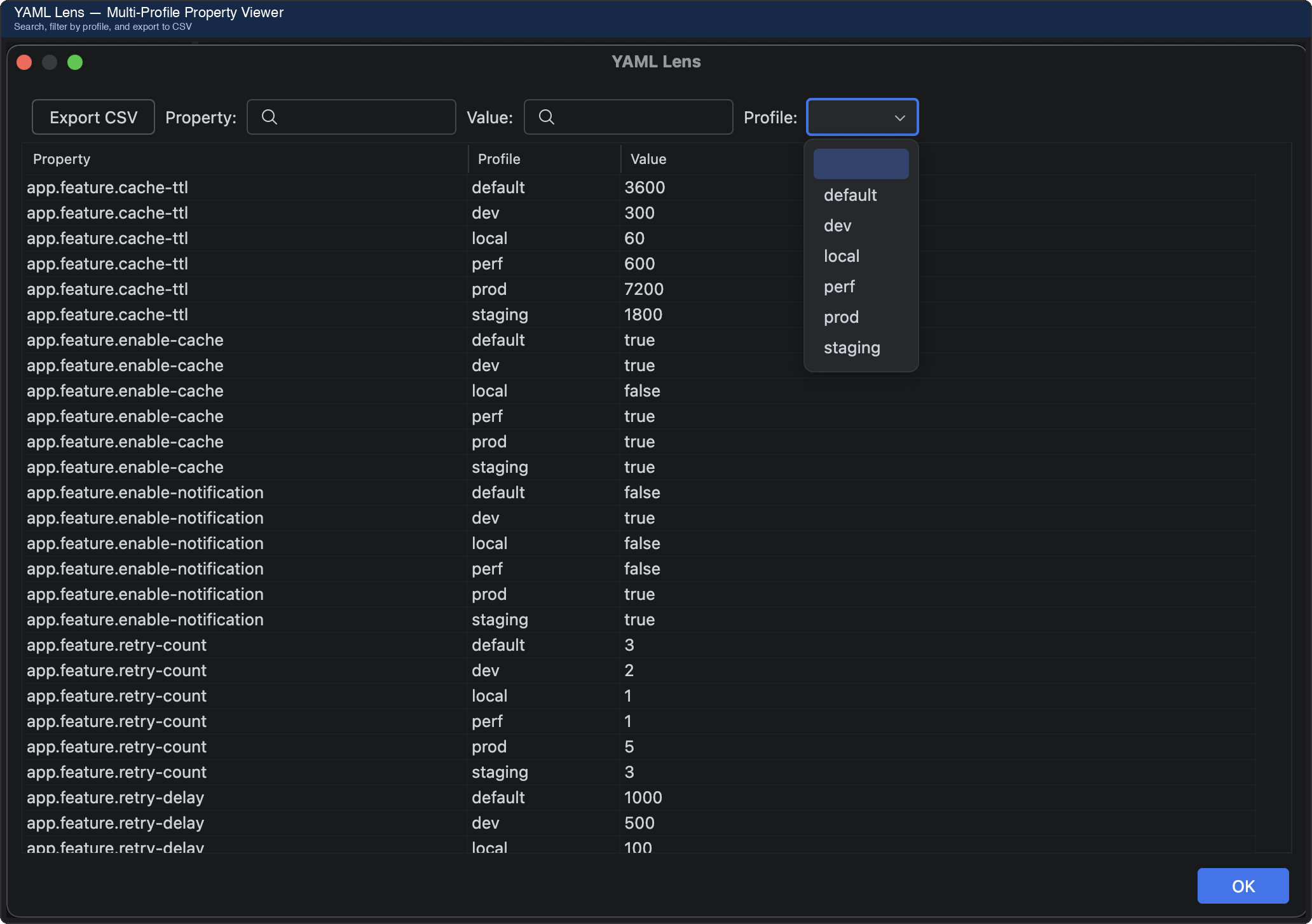Click into the Property search input
This screenshot has width=1312, height=924.
point(356,117)
